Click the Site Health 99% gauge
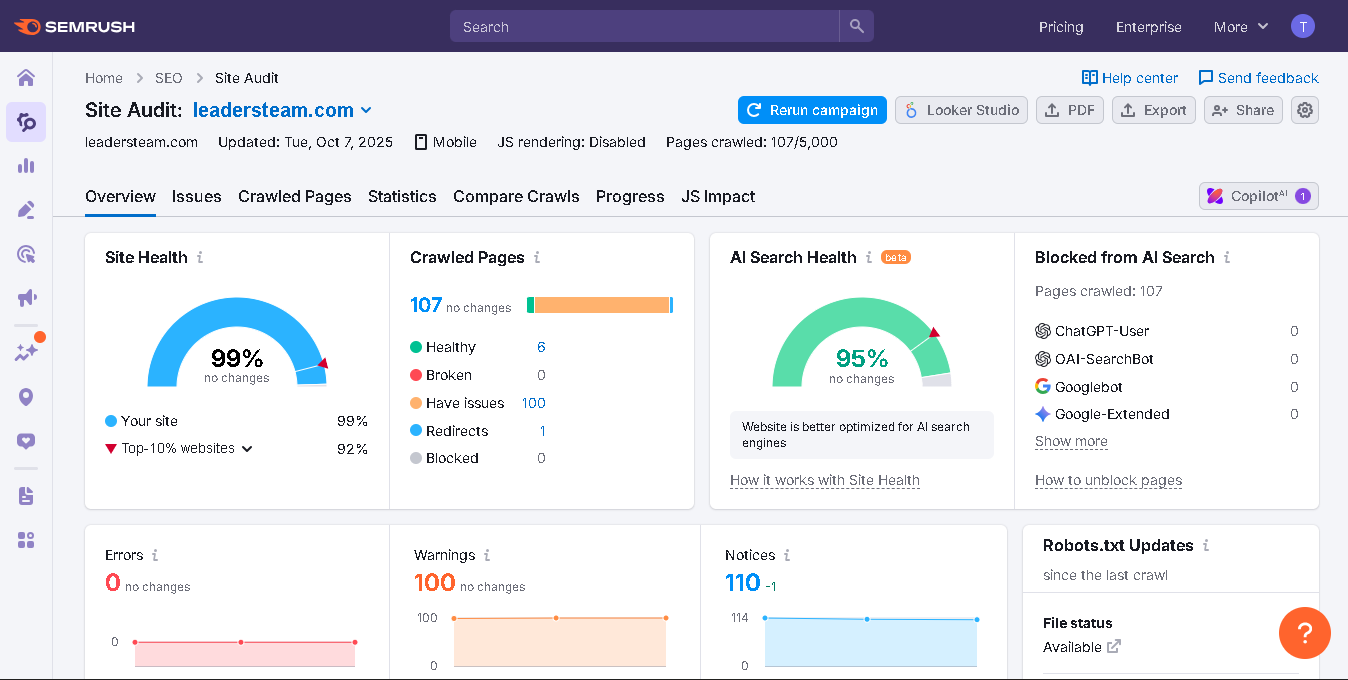This screenshot has width=1348, height=680. (237, 342)
